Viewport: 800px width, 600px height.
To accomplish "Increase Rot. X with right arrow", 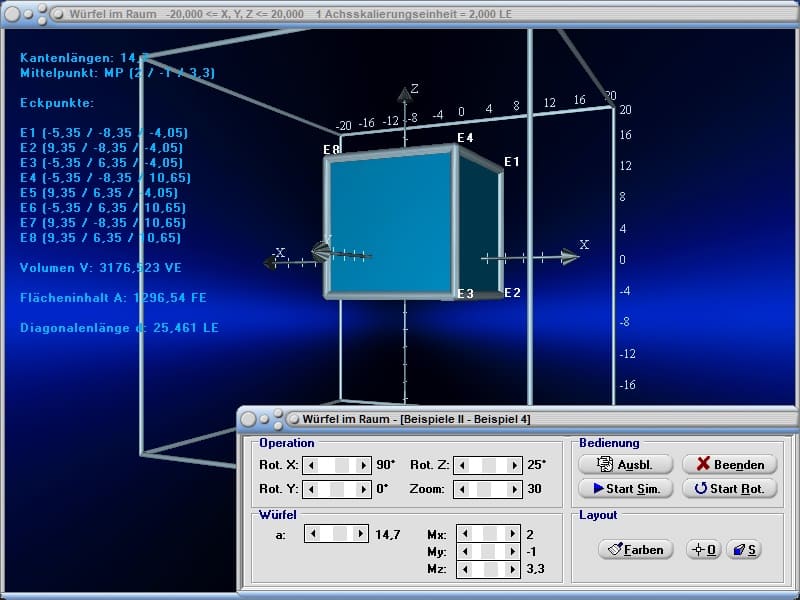I will click(x=364, y=465).
